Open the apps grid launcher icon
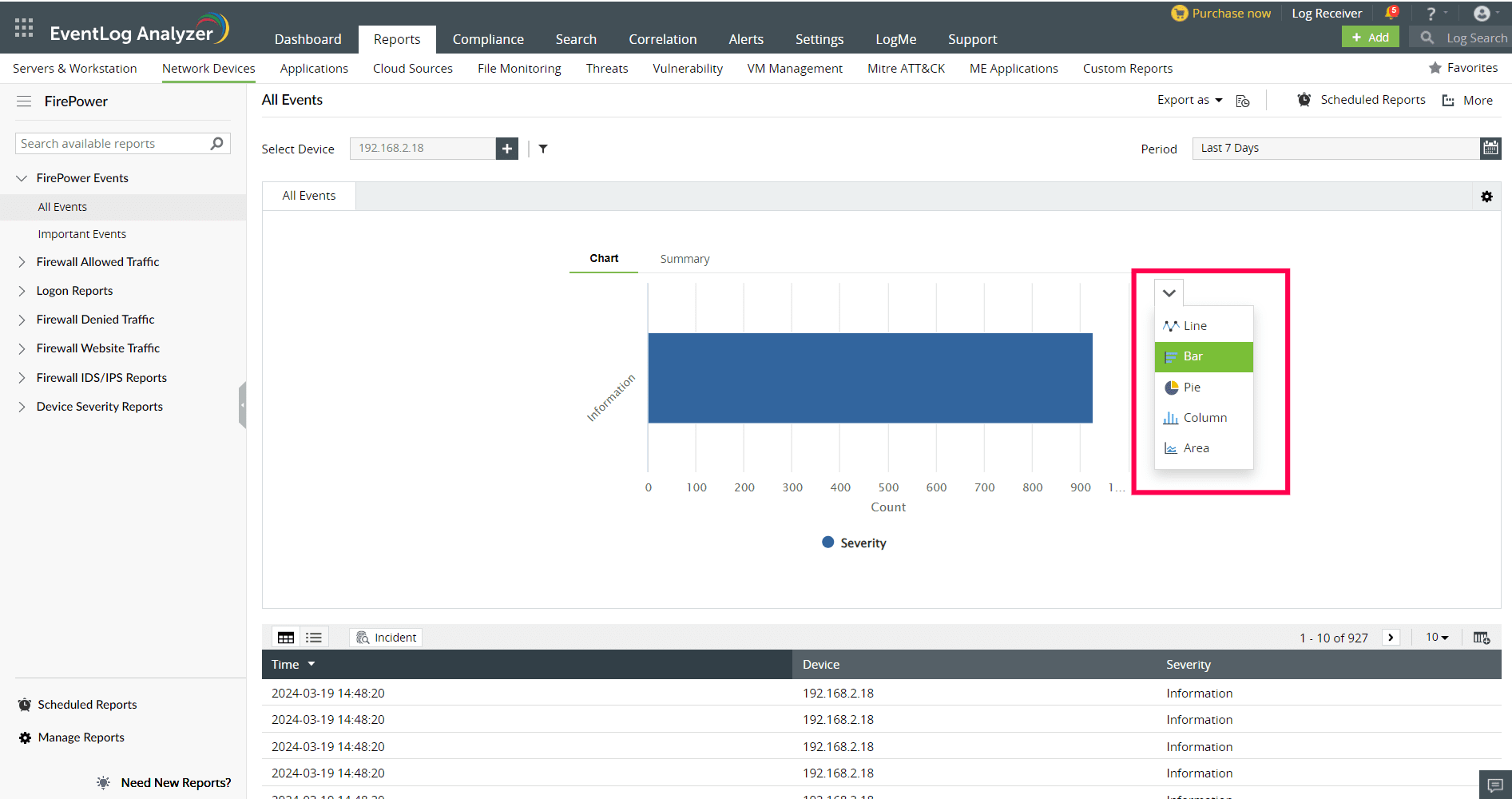Viewport: 1512px width, 799px height. (24, 28)
